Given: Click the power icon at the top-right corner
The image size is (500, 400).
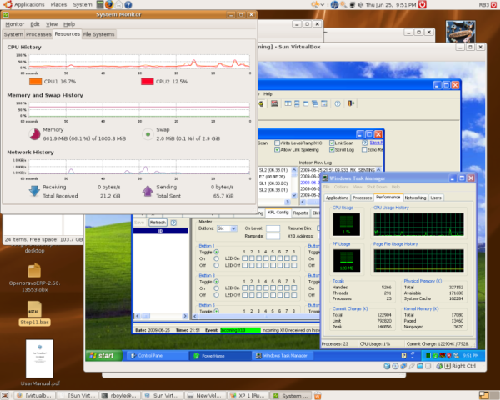Looking at the screenshot, I should (x=494, y=5).
